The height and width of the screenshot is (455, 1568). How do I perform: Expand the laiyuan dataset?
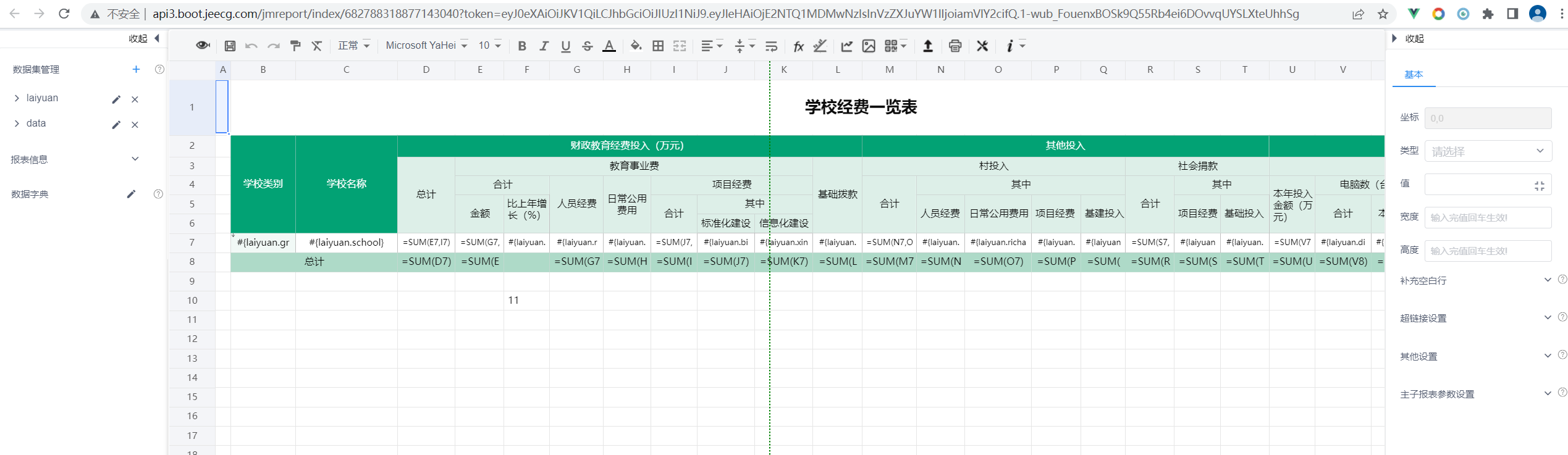coord(17,98)
